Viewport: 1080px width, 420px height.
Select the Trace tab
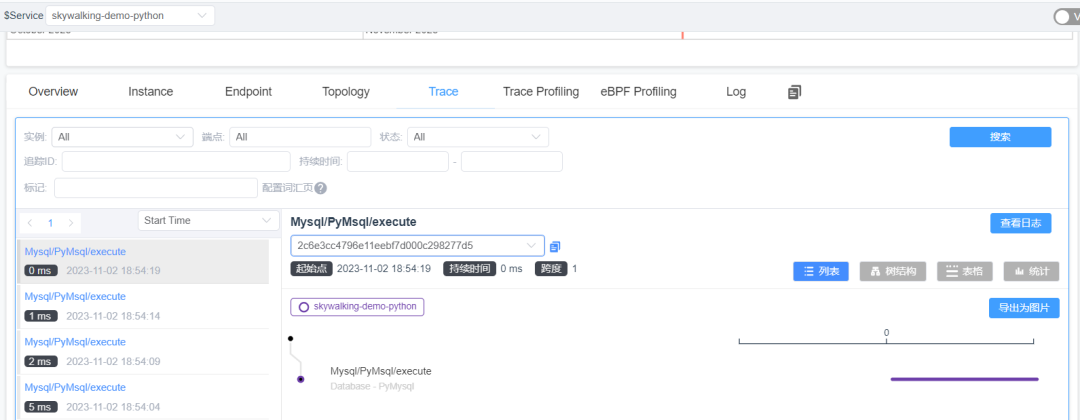tap(443, 92)
